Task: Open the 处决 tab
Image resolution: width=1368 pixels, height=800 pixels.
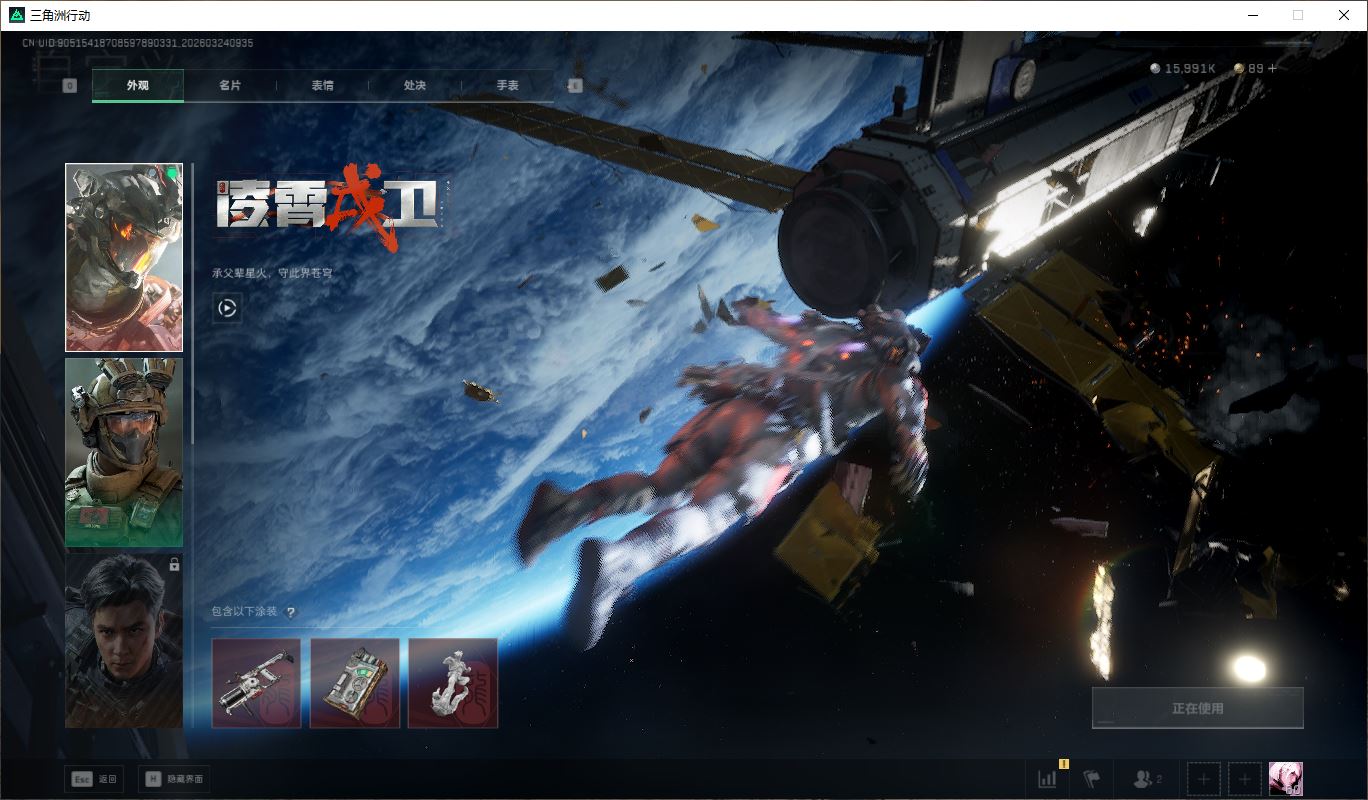Action: (415, 86)
